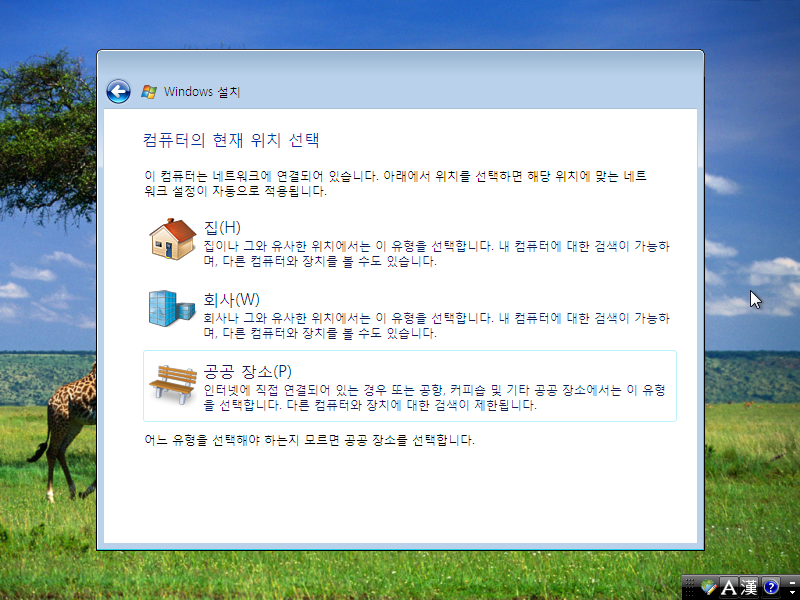The image size is (800, 600).
Task: Click the note '어느 유형을 선택해야 하는지 모르면…'
Action: pos(309,440)
